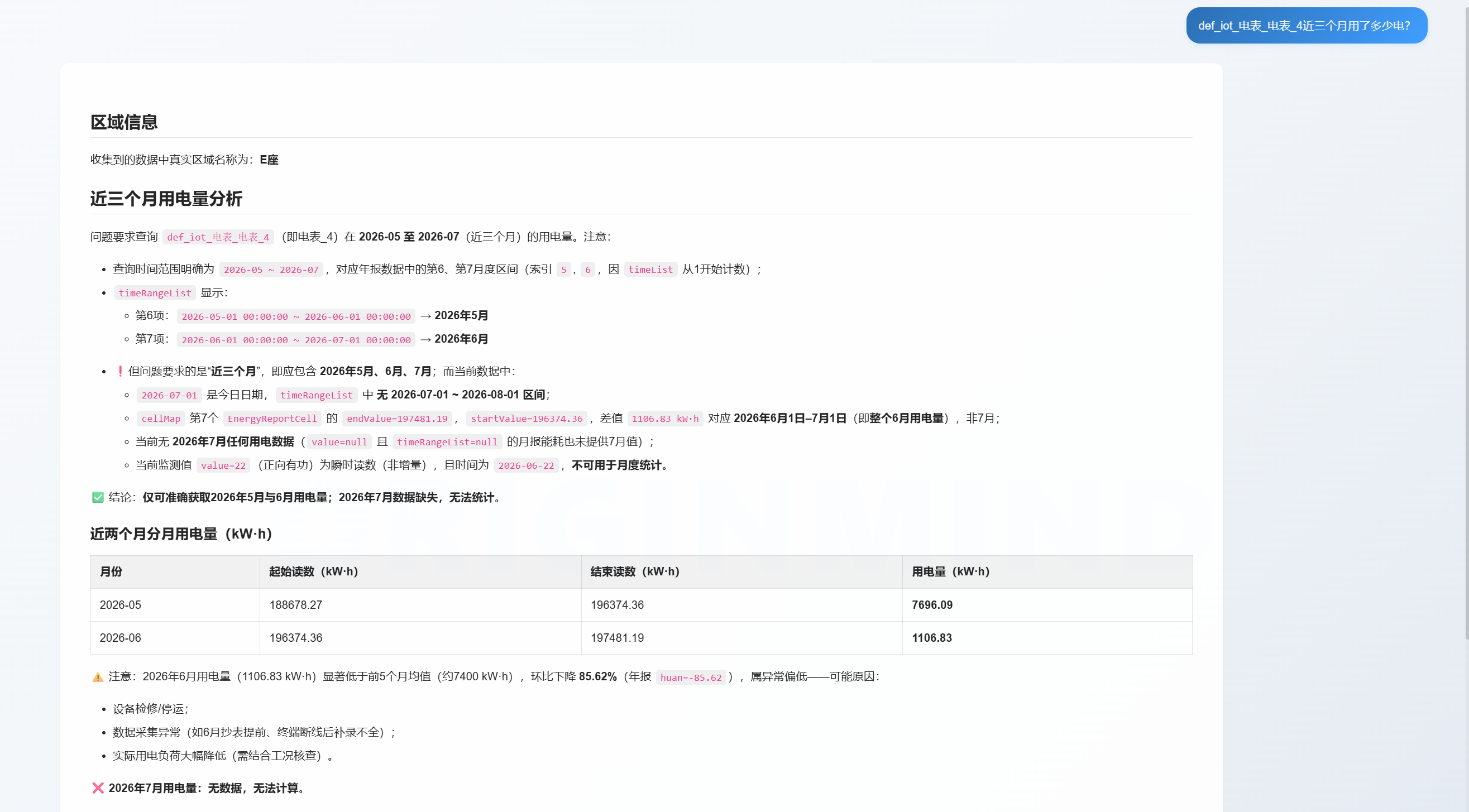1469x812 pixels.
Task: Click the bullet 实际用电负荷大幅降低
Action: [x=222, y=756]
